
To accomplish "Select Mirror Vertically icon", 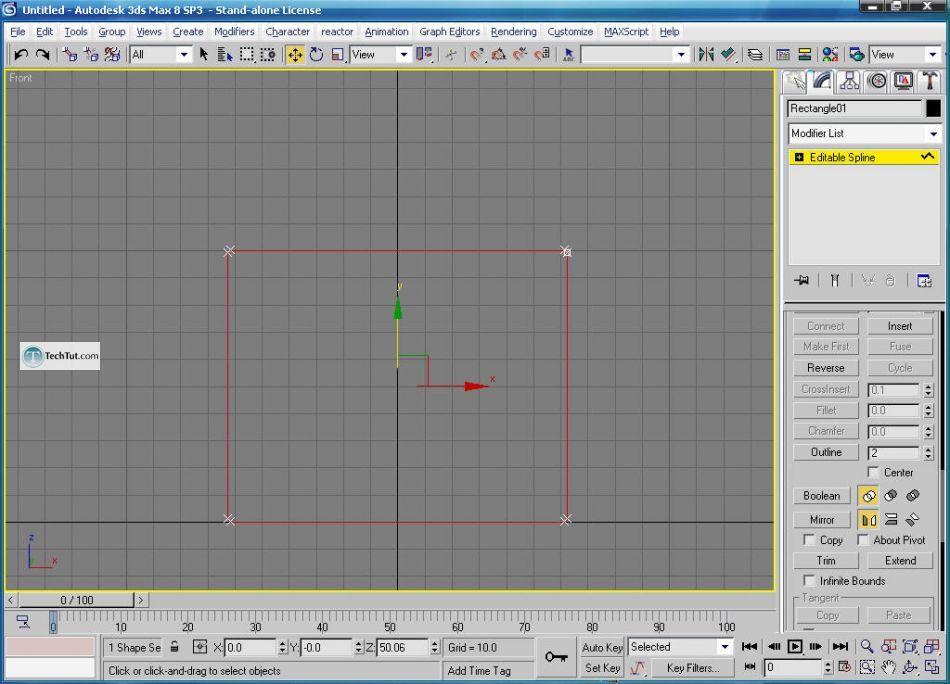I will (x=891, y=520).
